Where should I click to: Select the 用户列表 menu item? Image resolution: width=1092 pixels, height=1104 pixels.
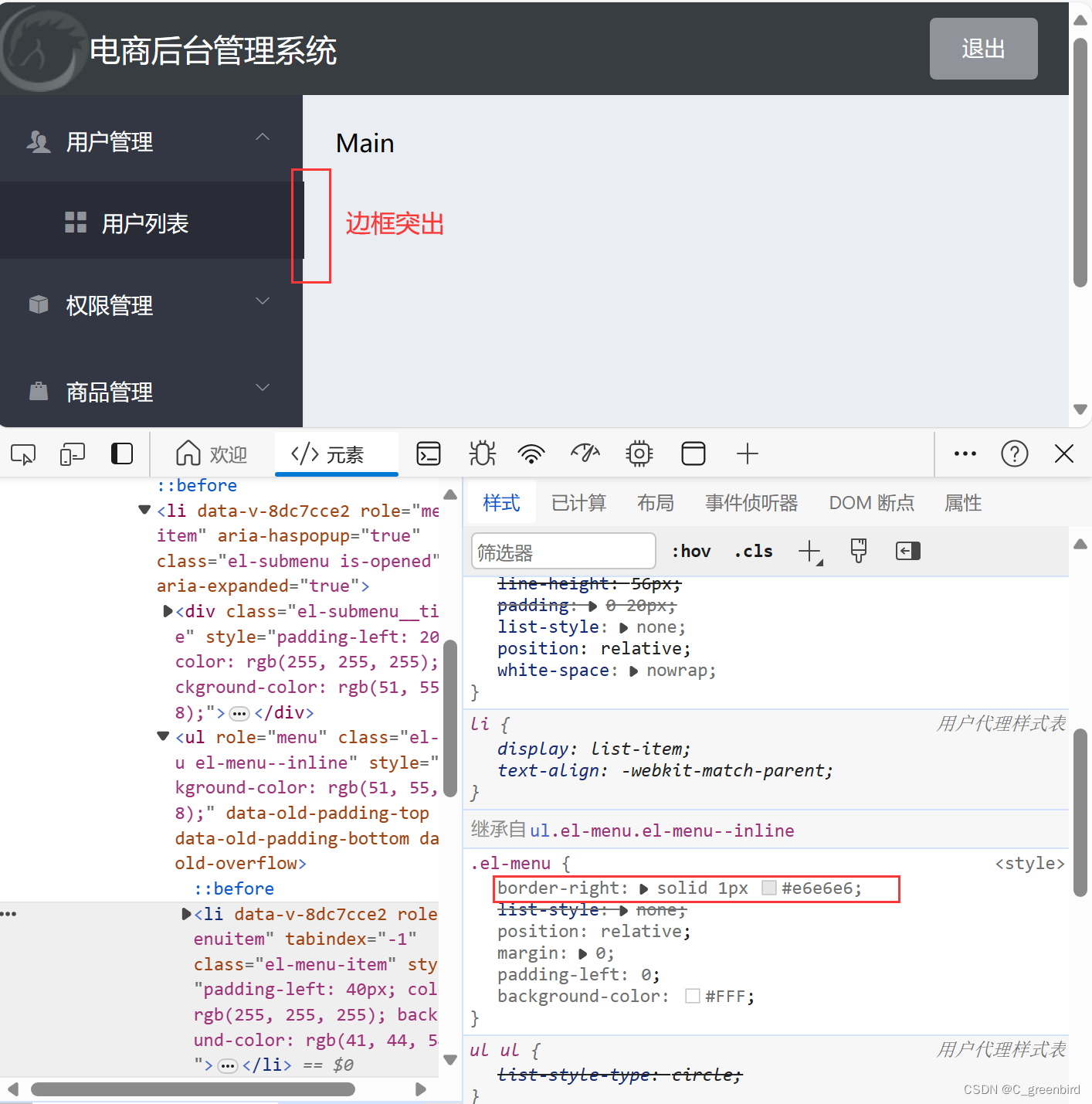coord(151,222)
